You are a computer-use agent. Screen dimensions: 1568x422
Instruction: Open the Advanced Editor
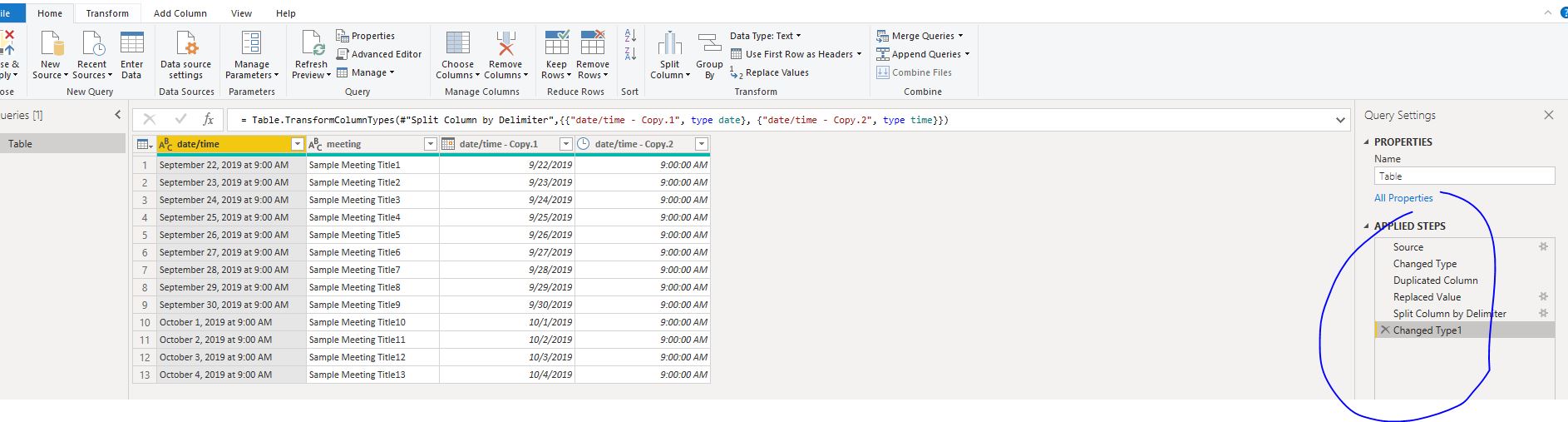click(x=378, y=54)
